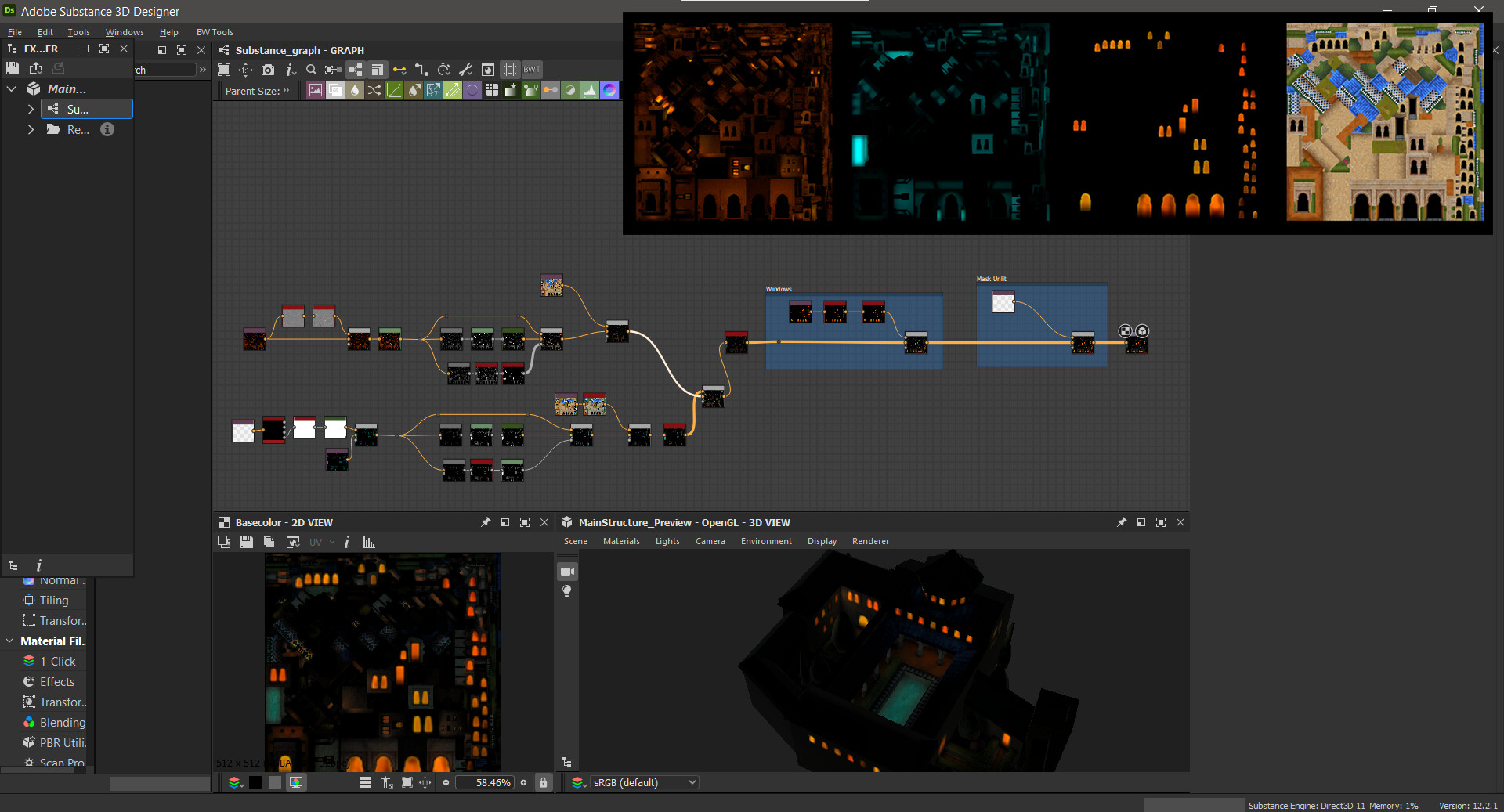This screenshot has width=1504, height=812.
Task: Click the wrench tools icon in graph toolbar
Action: click(x=465, y=70)
